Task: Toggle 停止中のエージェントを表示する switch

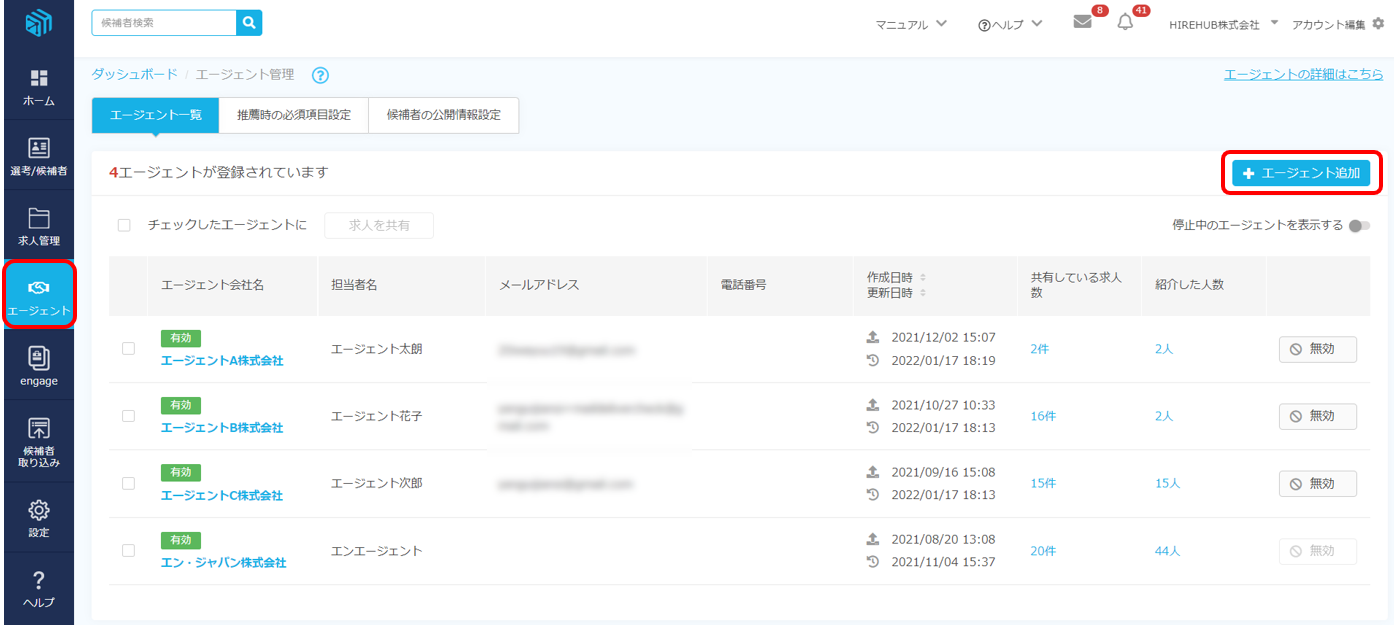Action: pos(1358,226)
